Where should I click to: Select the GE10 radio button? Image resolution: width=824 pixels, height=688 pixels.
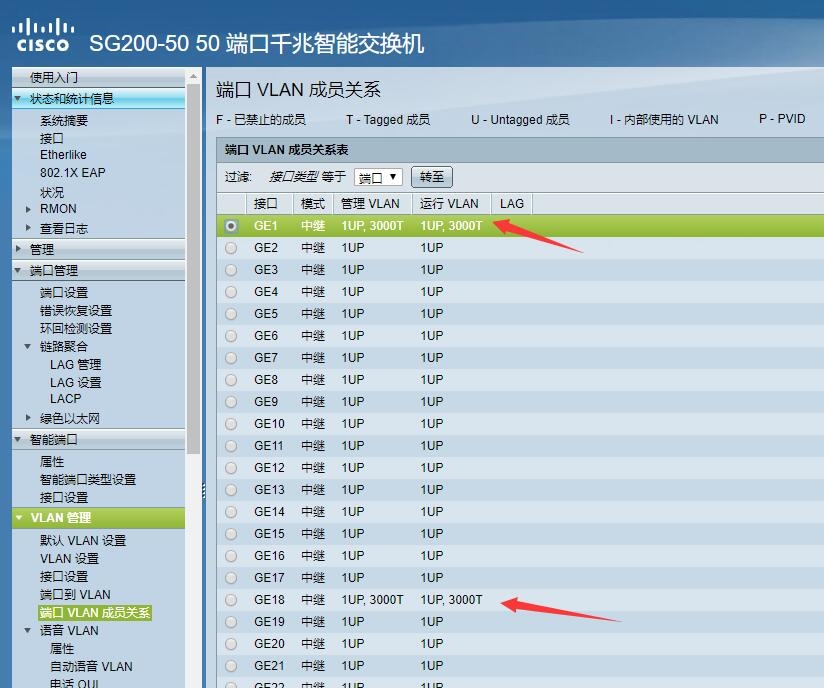(231, 424)
